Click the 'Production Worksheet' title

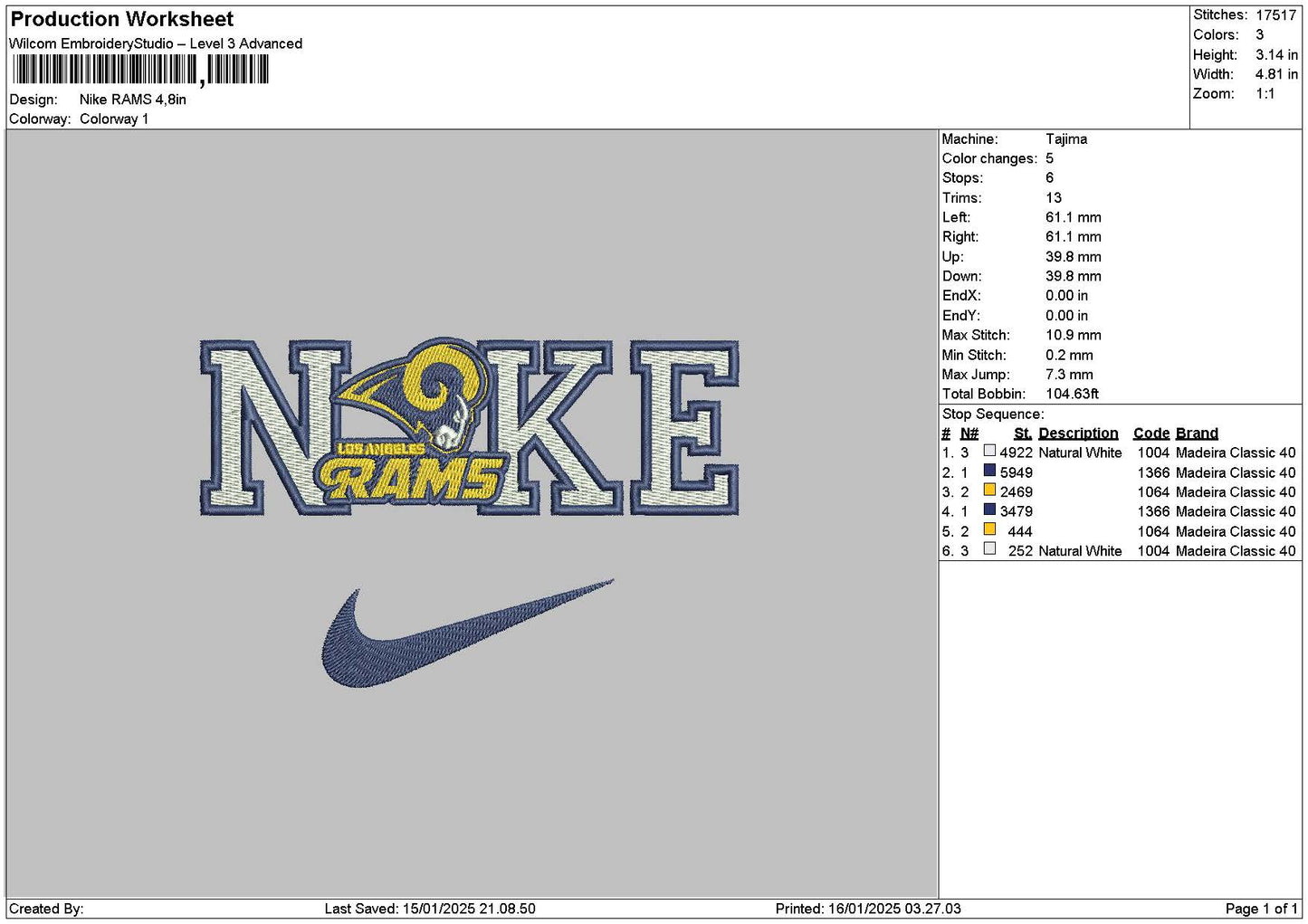click(x=121, y=19)
